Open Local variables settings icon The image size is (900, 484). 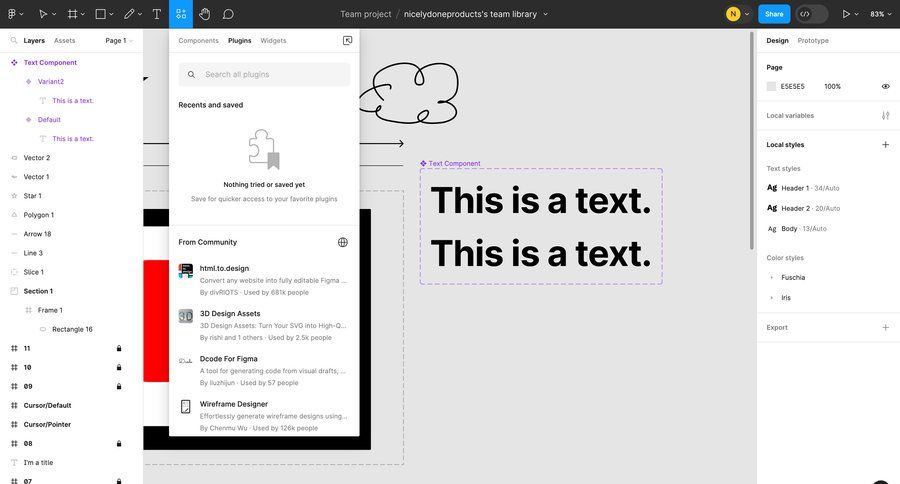point(885,115)
